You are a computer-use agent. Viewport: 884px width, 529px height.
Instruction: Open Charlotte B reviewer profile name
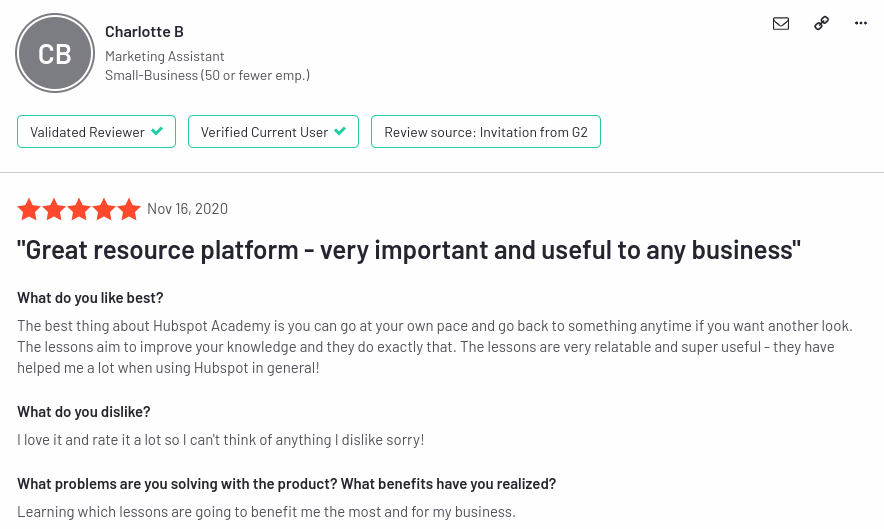pyautogui.click(x=144, y=32)
